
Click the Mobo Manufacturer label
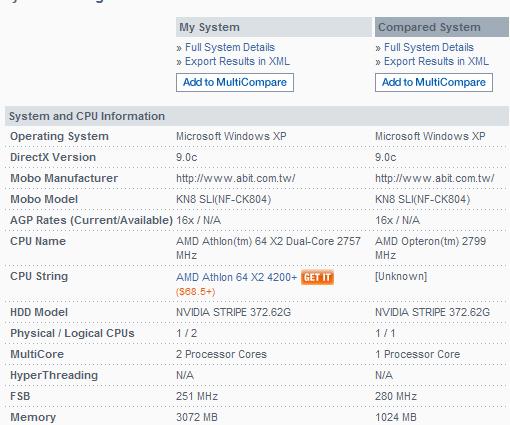pyautogui.click(x=64, y=178)
